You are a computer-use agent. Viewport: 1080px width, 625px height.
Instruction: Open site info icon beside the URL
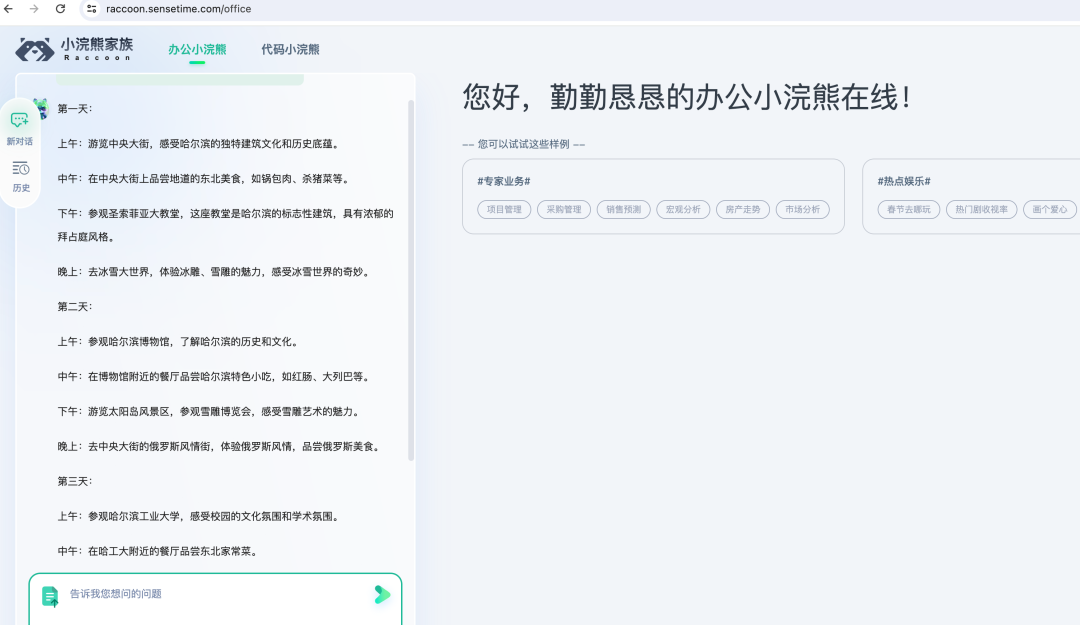click(x=92, y=9)
